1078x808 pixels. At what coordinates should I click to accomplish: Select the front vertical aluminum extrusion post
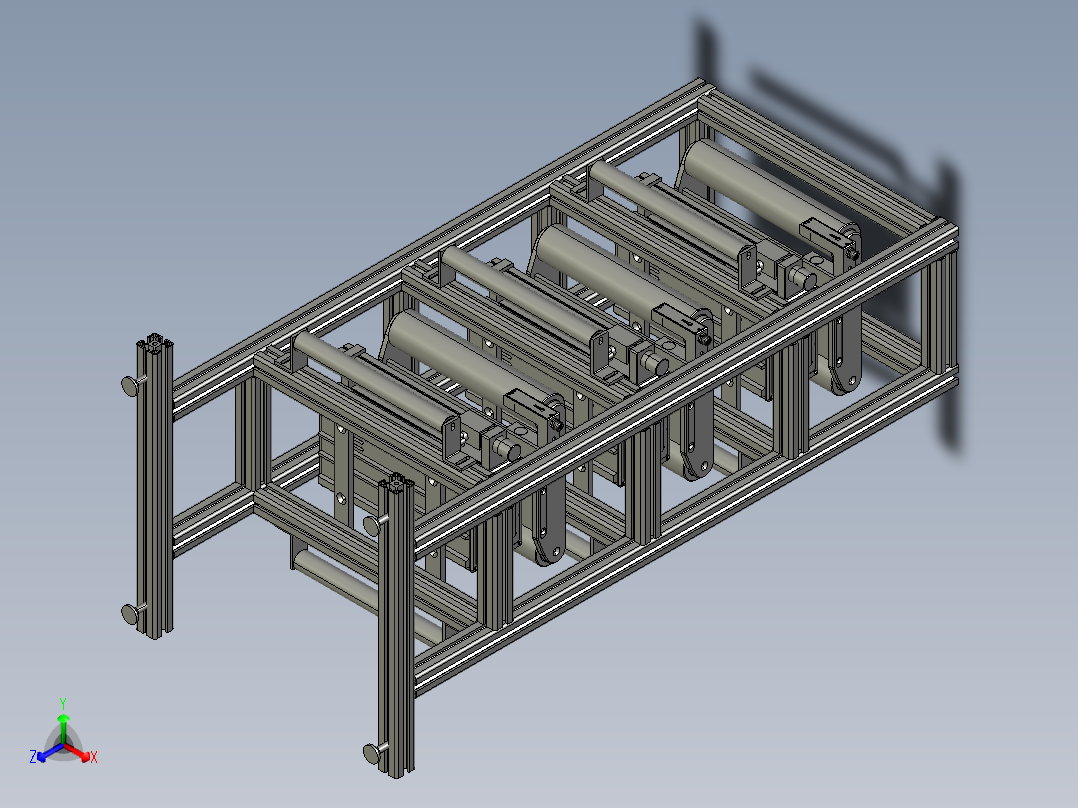point(396,625)
